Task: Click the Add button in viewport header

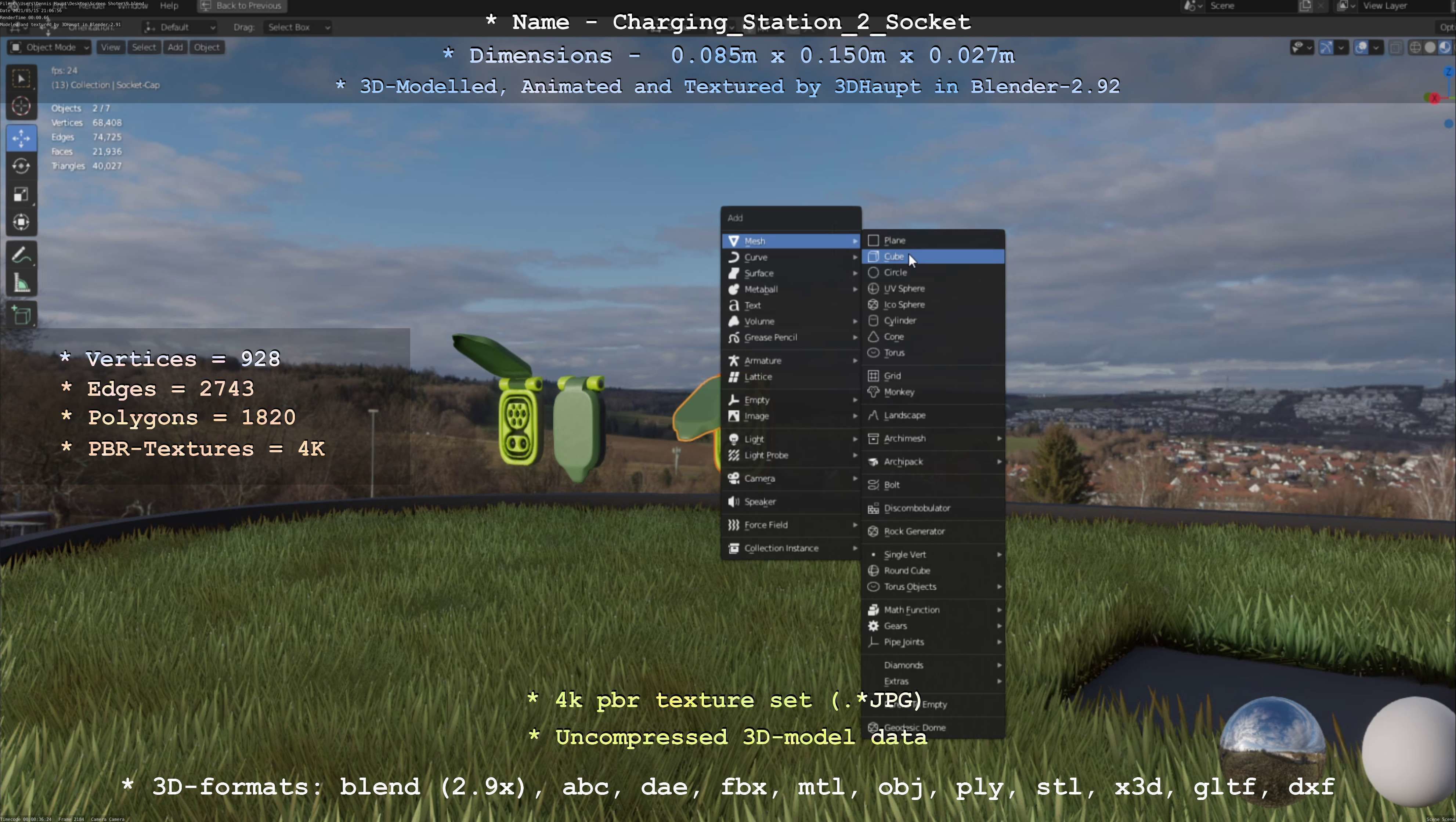Action: 175,47
